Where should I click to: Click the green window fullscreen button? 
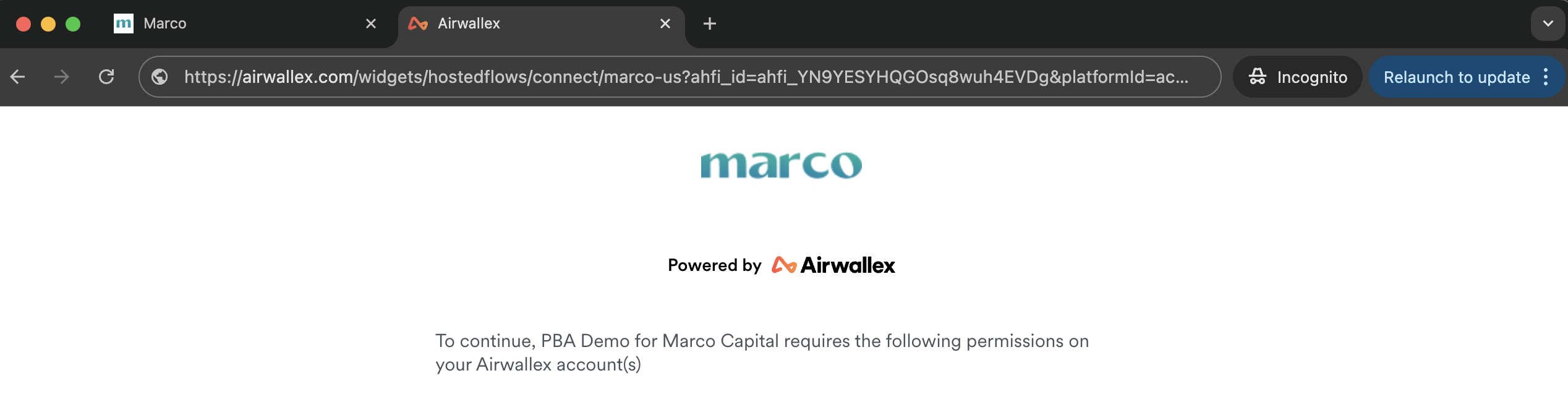point(73,24)
